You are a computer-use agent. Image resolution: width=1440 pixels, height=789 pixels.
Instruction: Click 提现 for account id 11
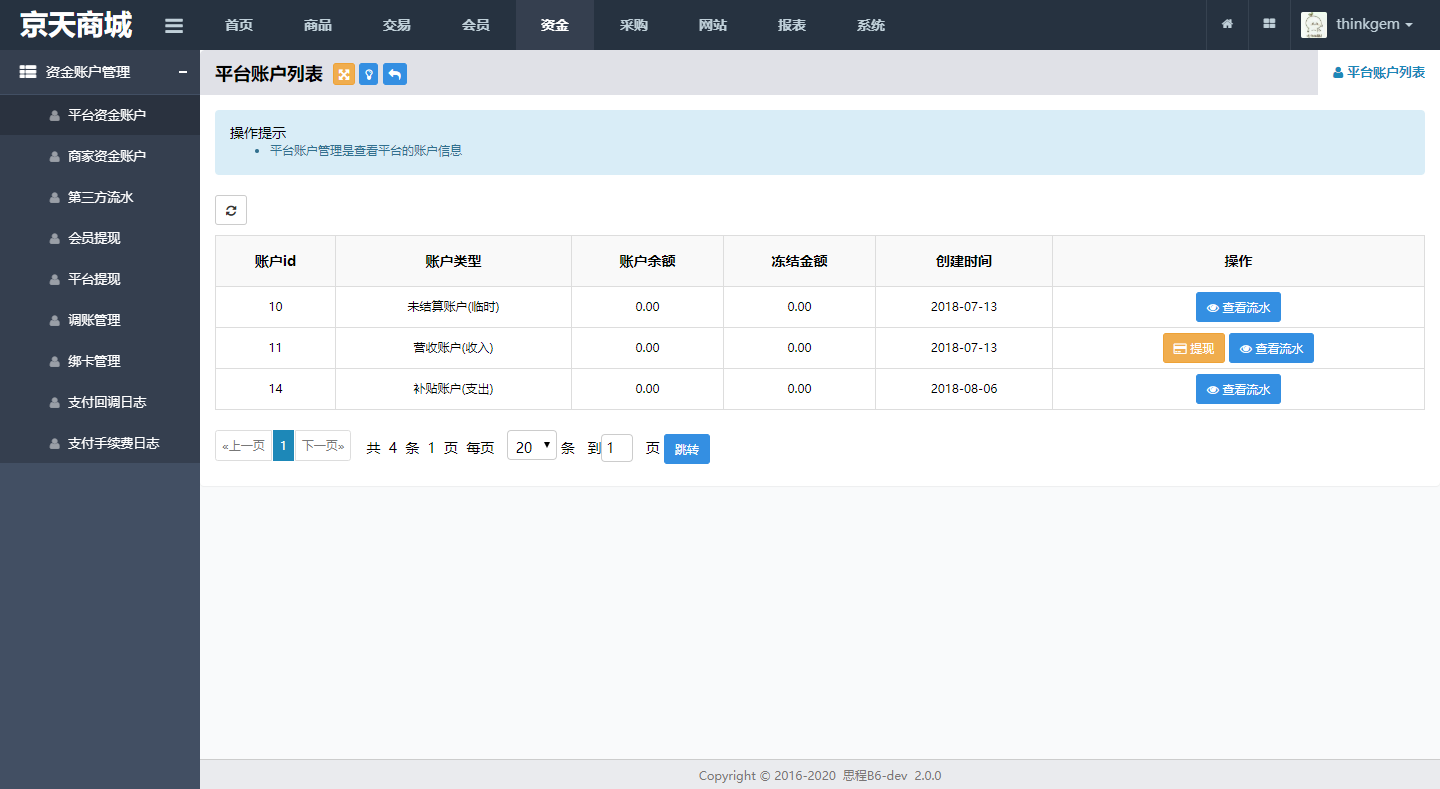point(1194,348)
